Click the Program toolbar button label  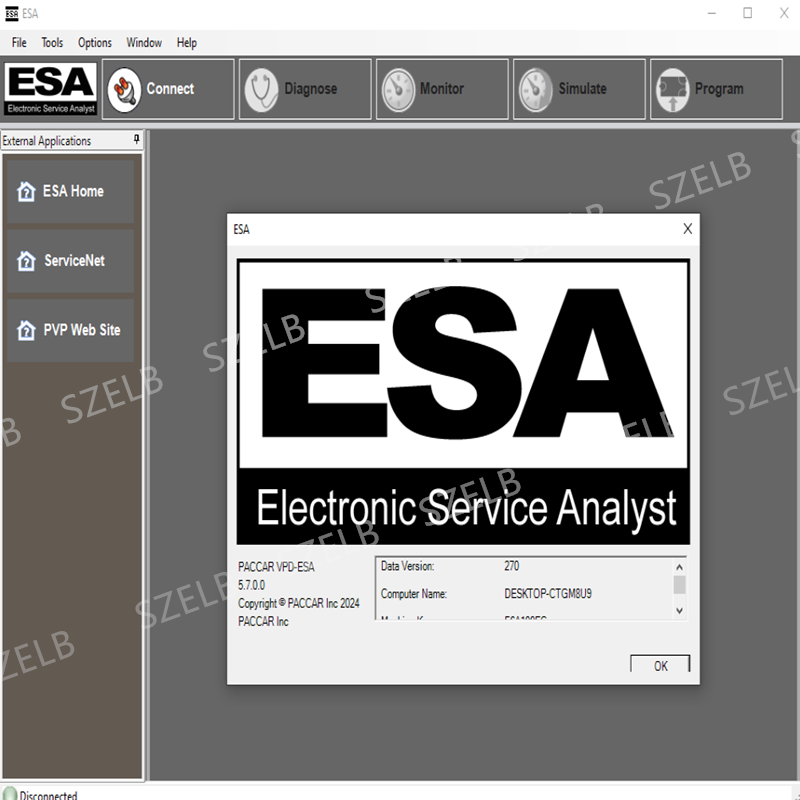click(719, 89)
